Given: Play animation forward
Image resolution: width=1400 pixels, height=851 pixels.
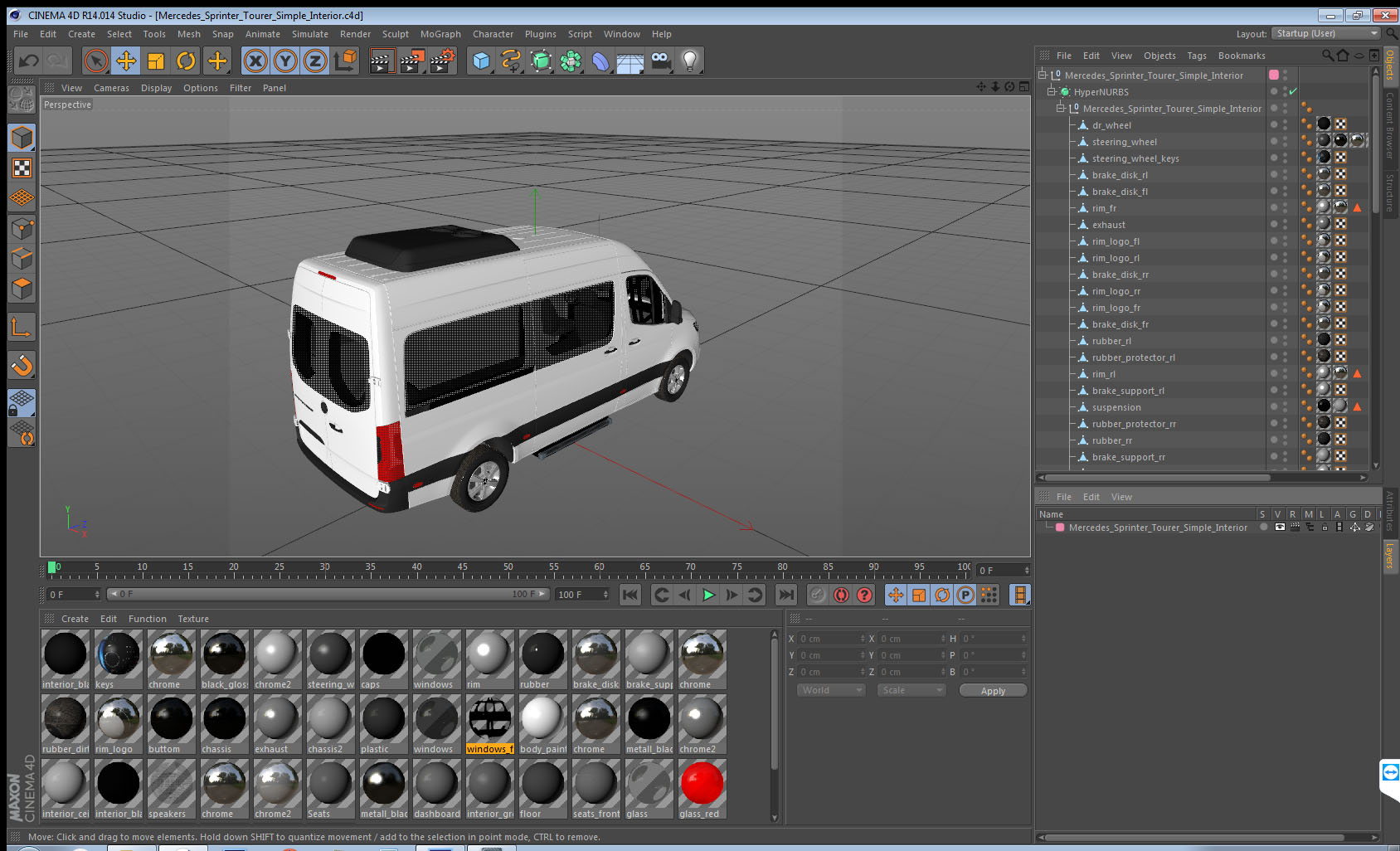Looking at the screenshot, I should click(708, 595).
